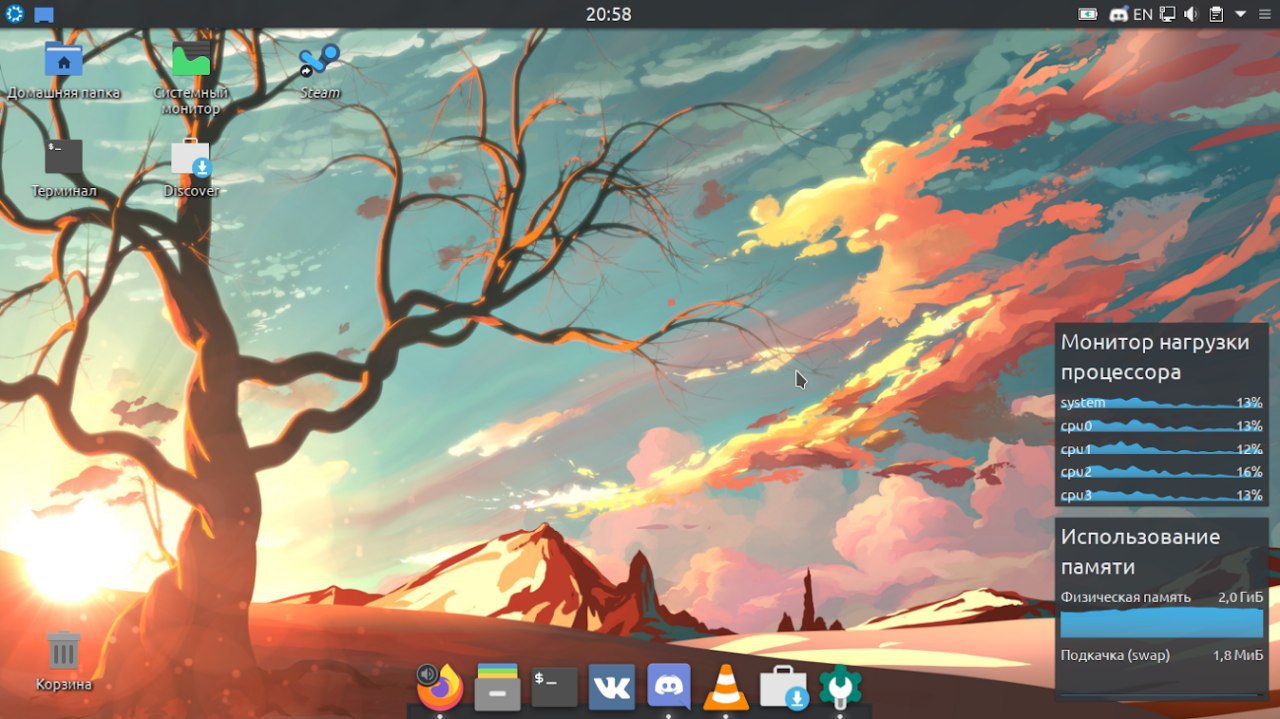Open the VK app in the dock
The image size is (1280, 719).
[x=611, y=688]
